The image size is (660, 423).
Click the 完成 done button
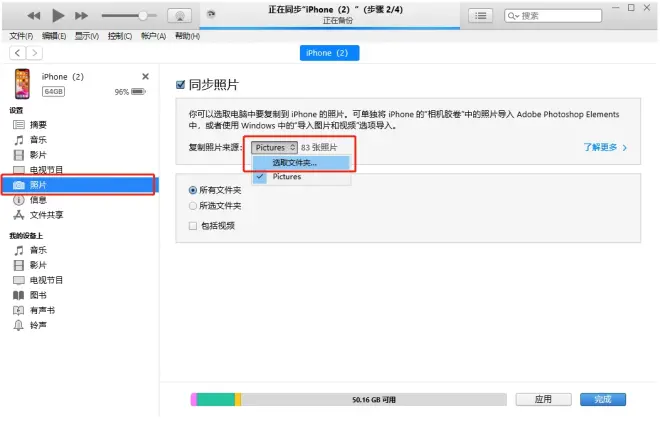(603, 399)
